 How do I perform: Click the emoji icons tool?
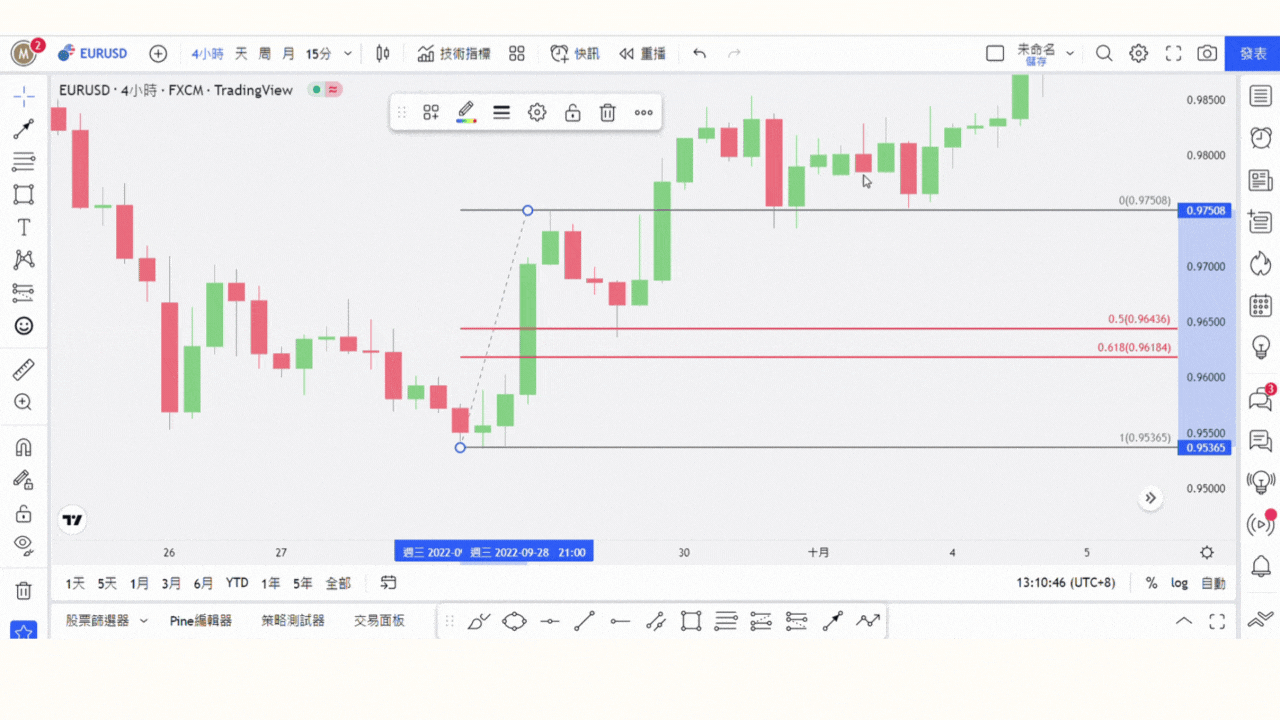[24, 325]
